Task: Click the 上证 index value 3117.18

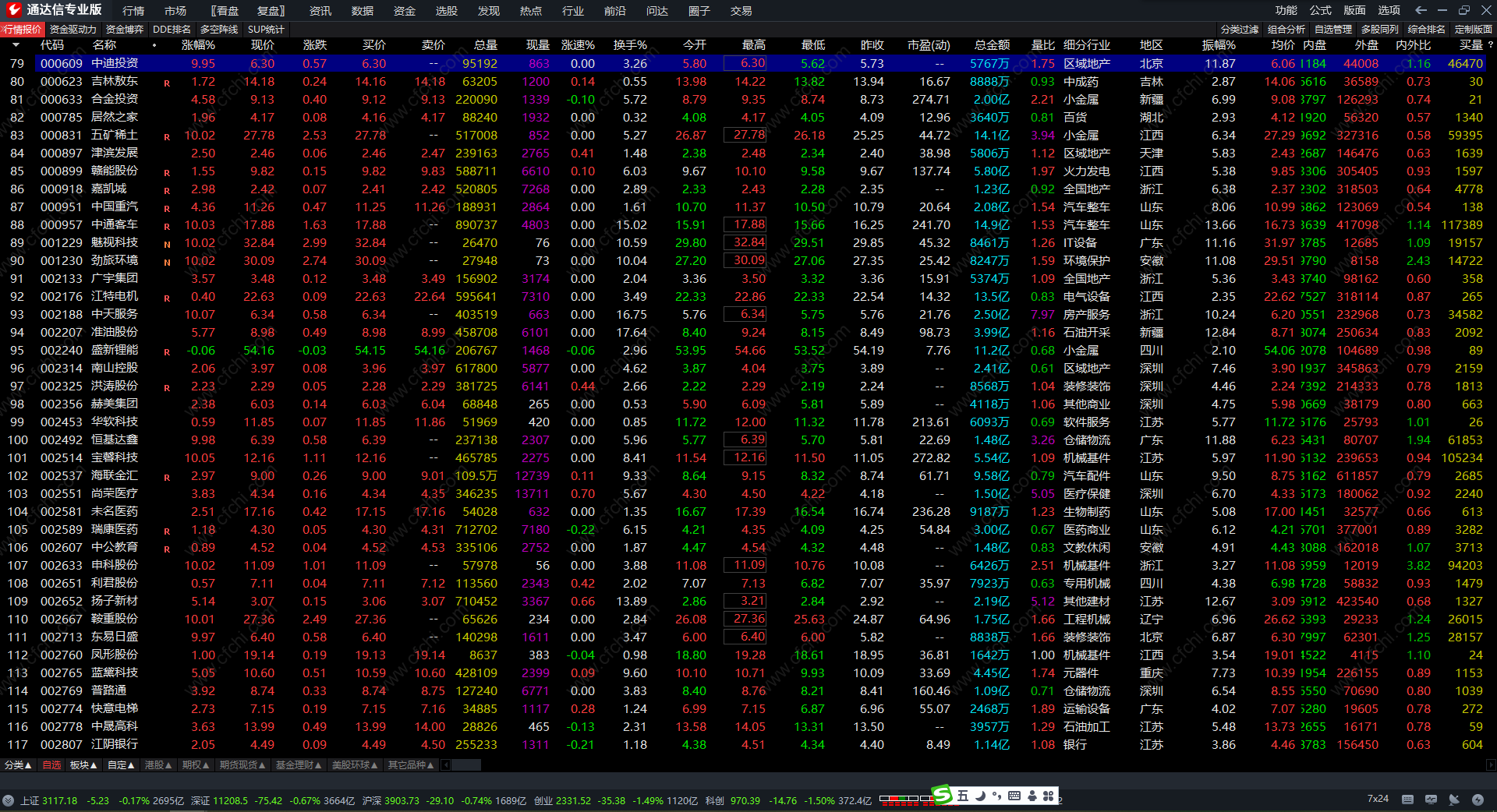Action: click(59, 800)
